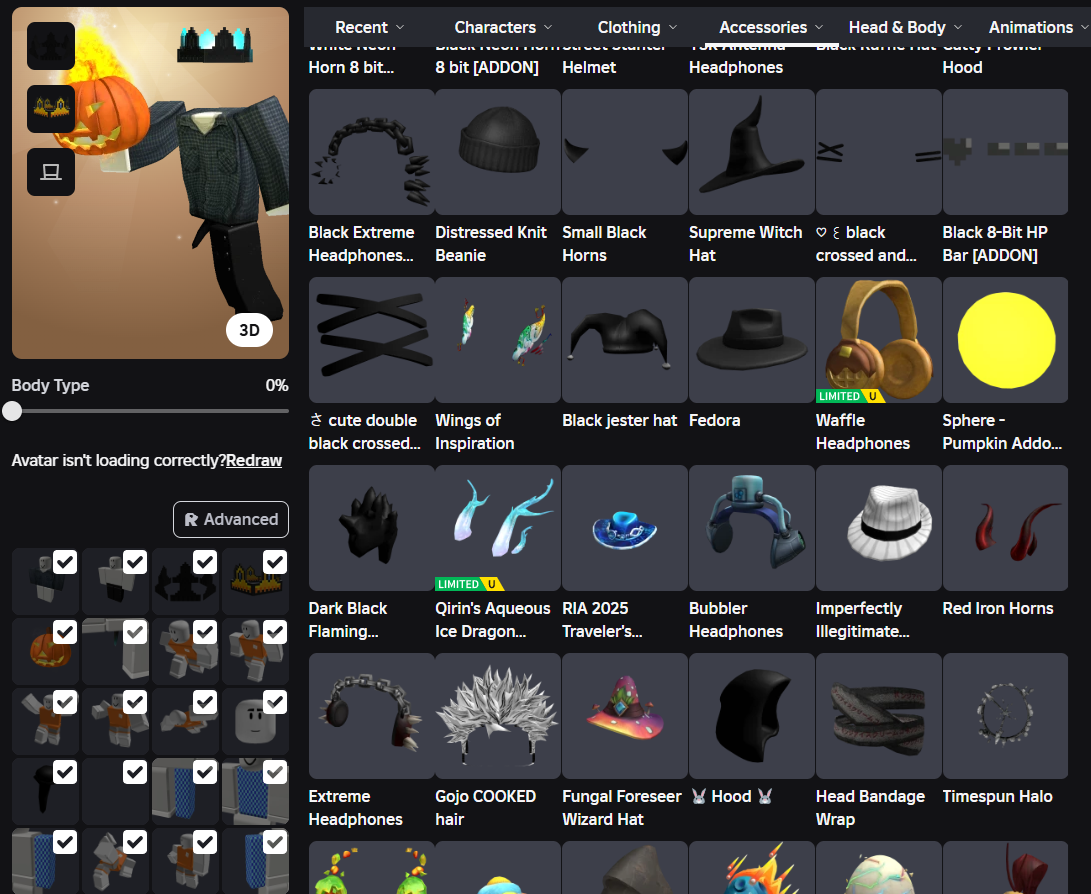
Task: Uncheck the blocky smiling head item
Action: coord(275,702)
